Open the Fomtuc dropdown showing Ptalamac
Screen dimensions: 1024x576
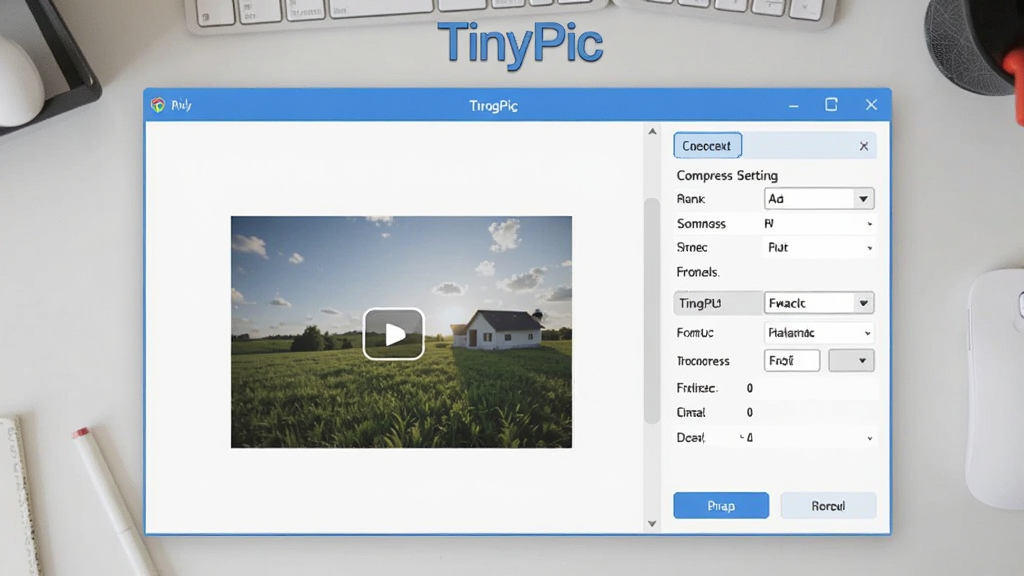(819, 333)
